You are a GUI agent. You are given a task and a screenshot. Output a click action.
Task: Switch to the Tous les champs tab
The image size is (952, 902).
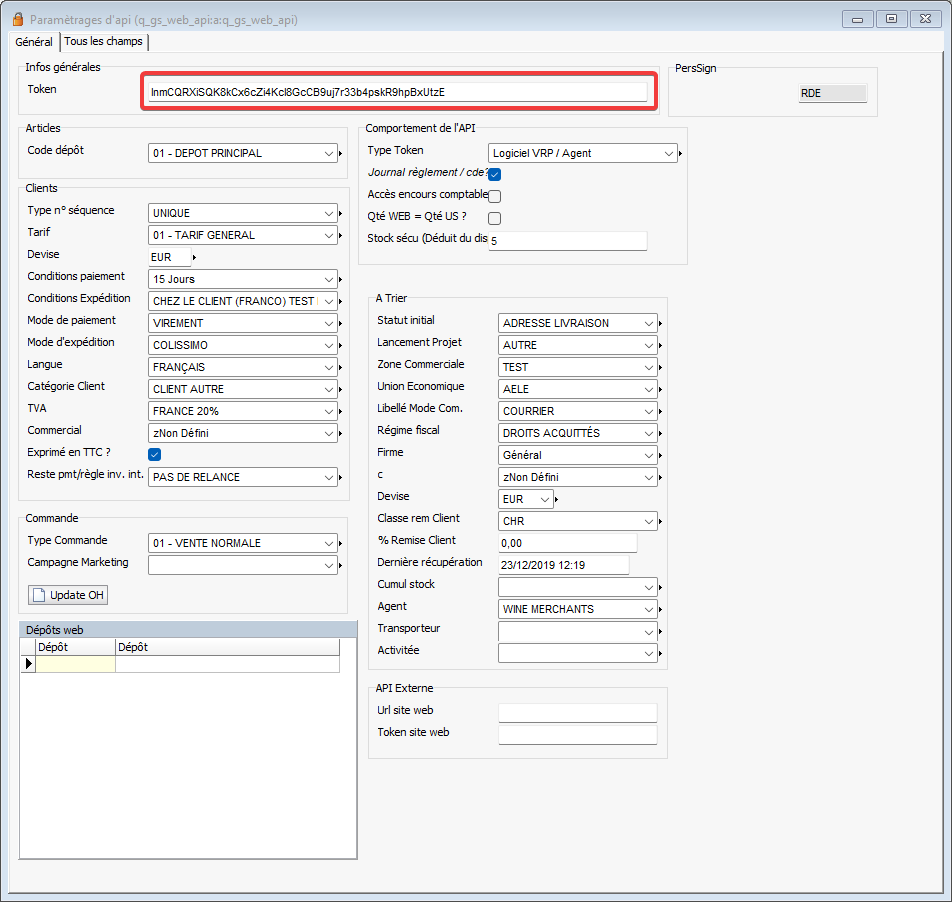point(104,42)
